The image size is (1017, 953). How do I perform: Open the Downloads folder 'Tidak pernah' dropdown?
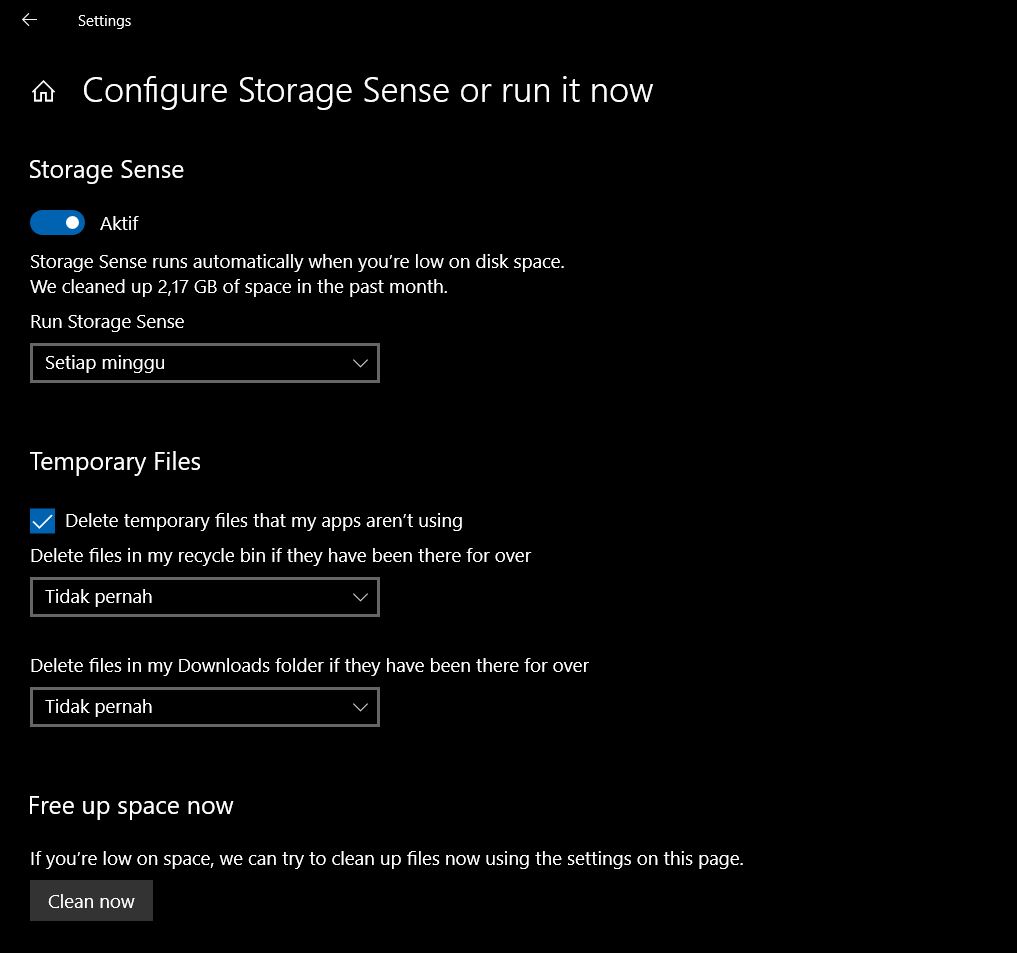[x=205, y=707]
